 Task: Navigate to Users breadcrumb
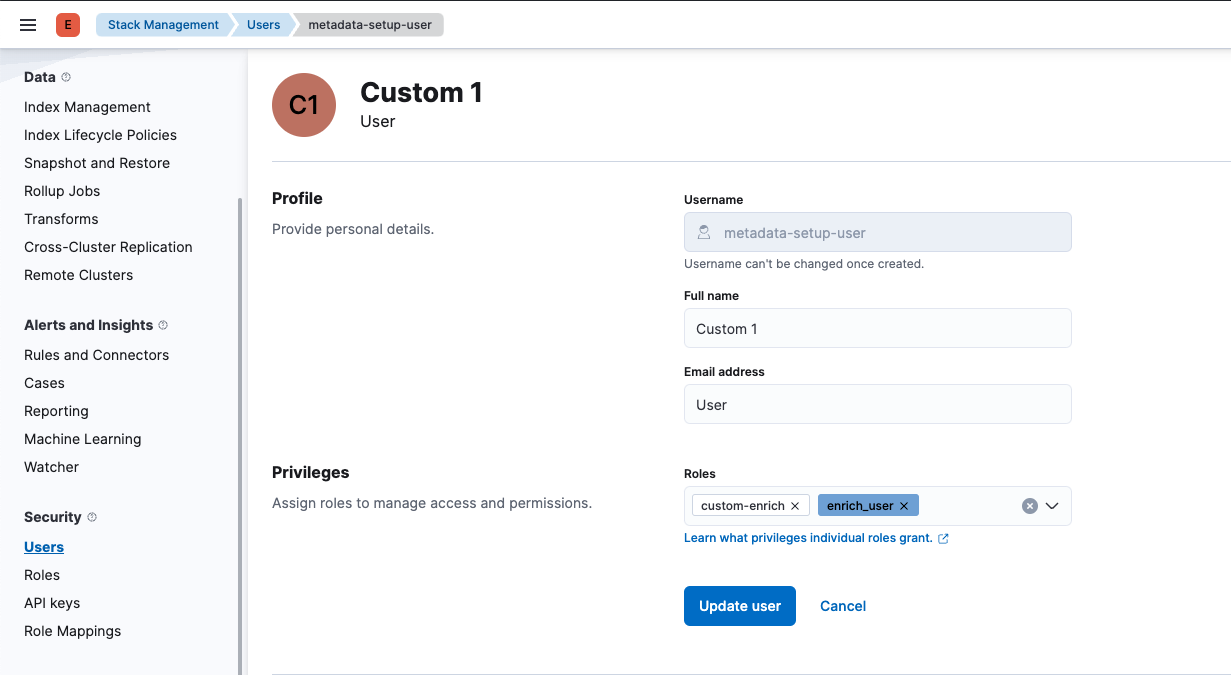[x=263, y=25]
